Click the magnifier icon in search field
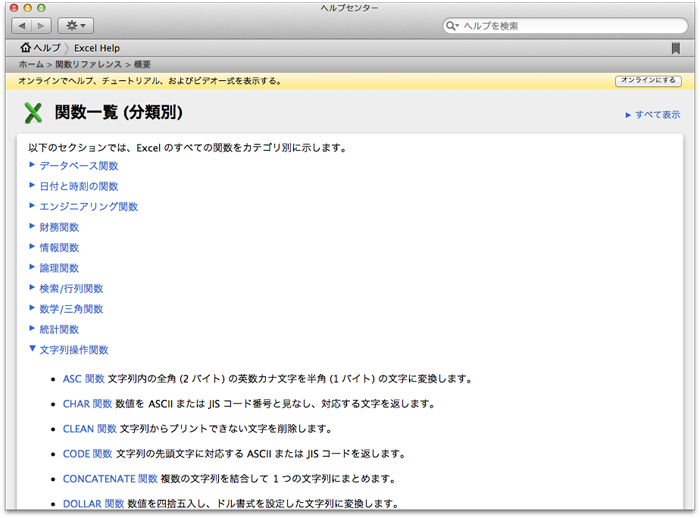Screen dimensions: 700x518 point(452,26)
